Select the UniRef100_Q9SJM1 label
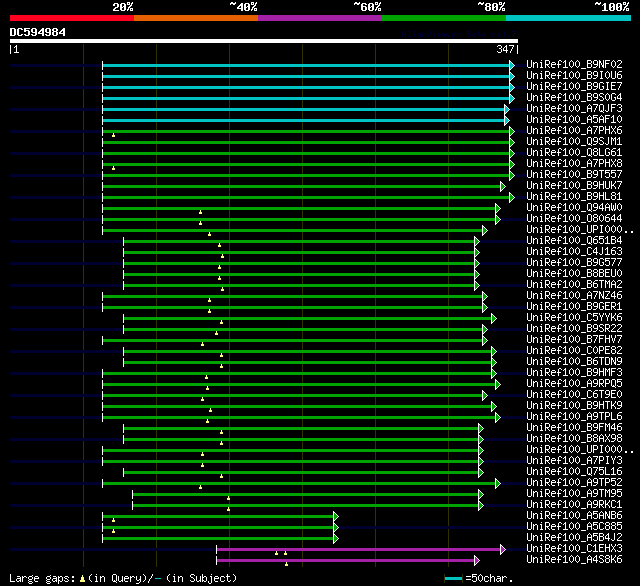The image size is (640, 586). (574, 142)
